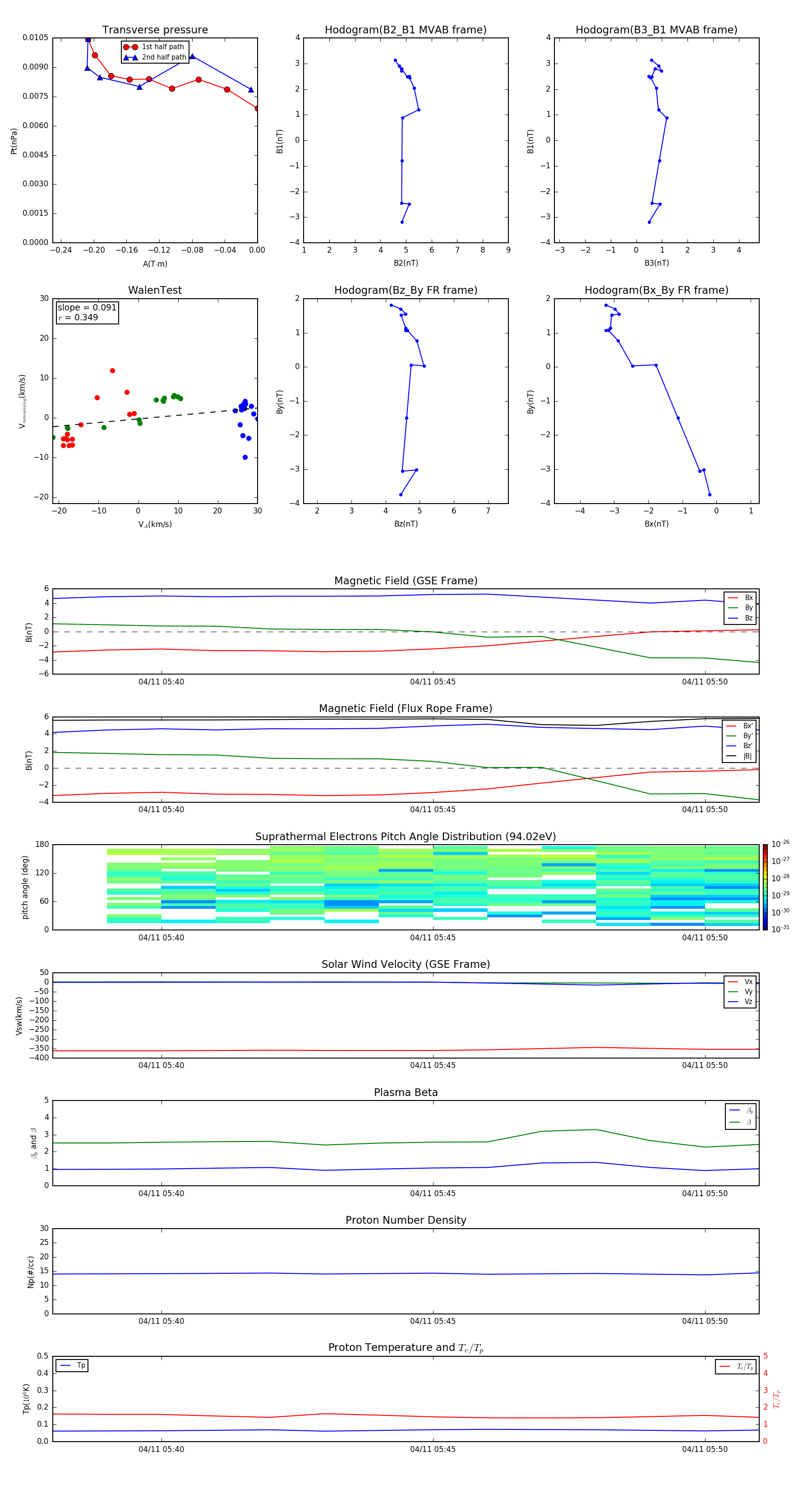Click the Proton Number Density title
Image resolution: width=812 pixels, height=1489 pixels.
[x=406, y=1220]
